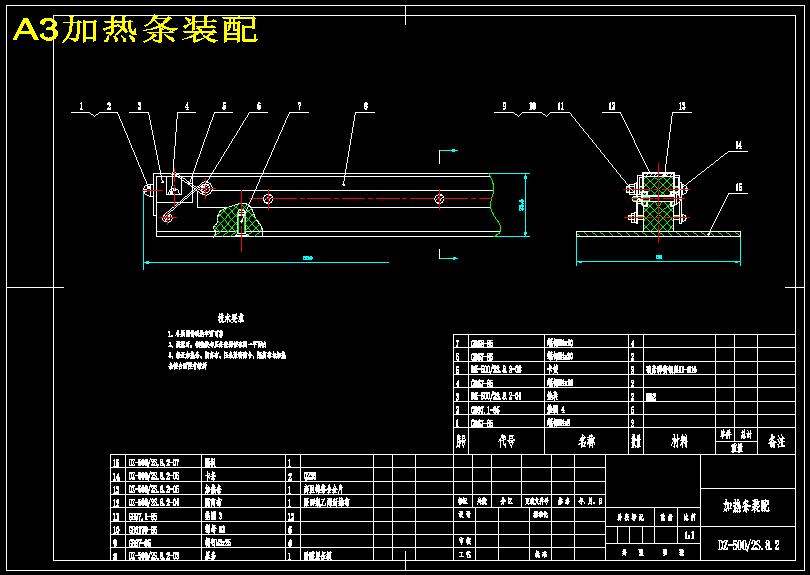Click parts list row 11 code "GB97.1-85"

click(143, 516)
